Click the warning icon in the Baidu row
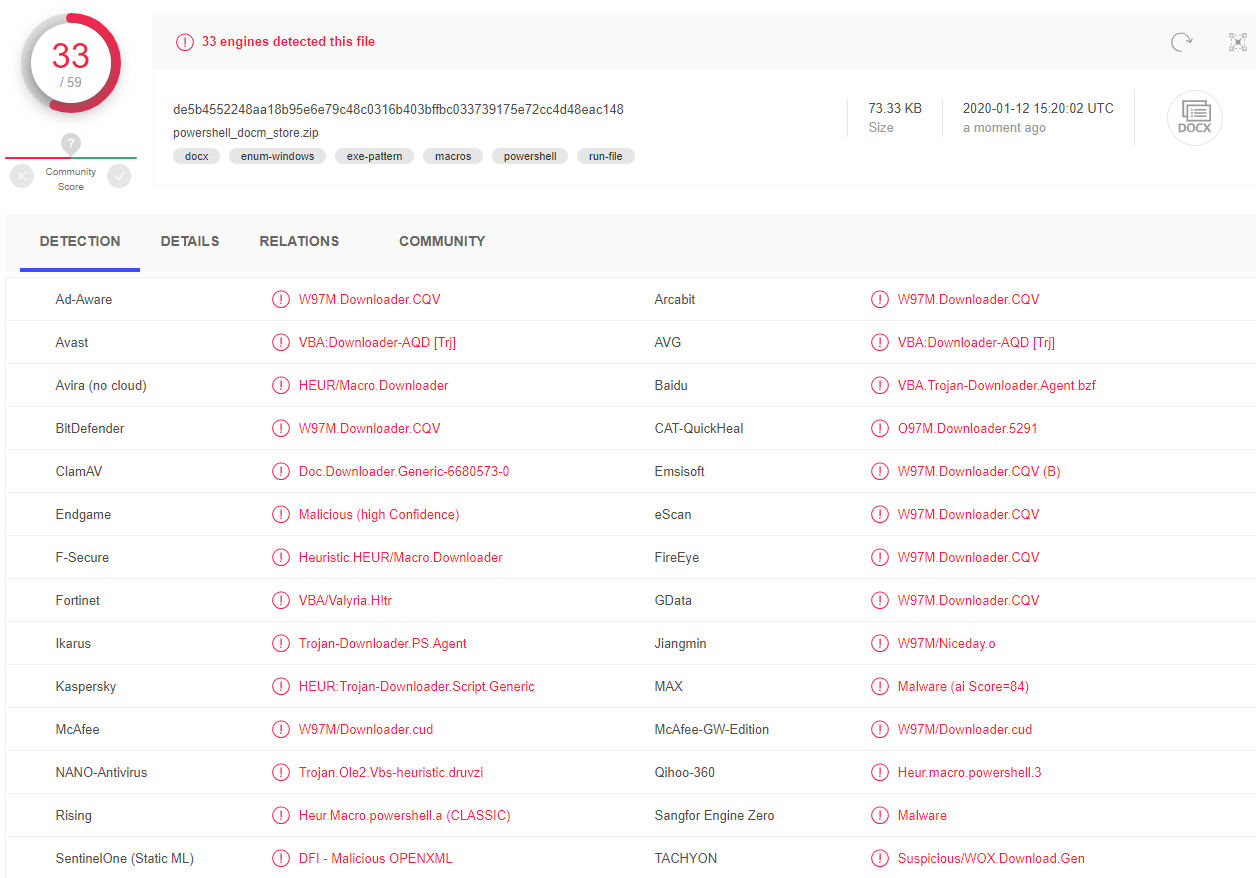Screen dimensions: 1256x878 [880, 385]
